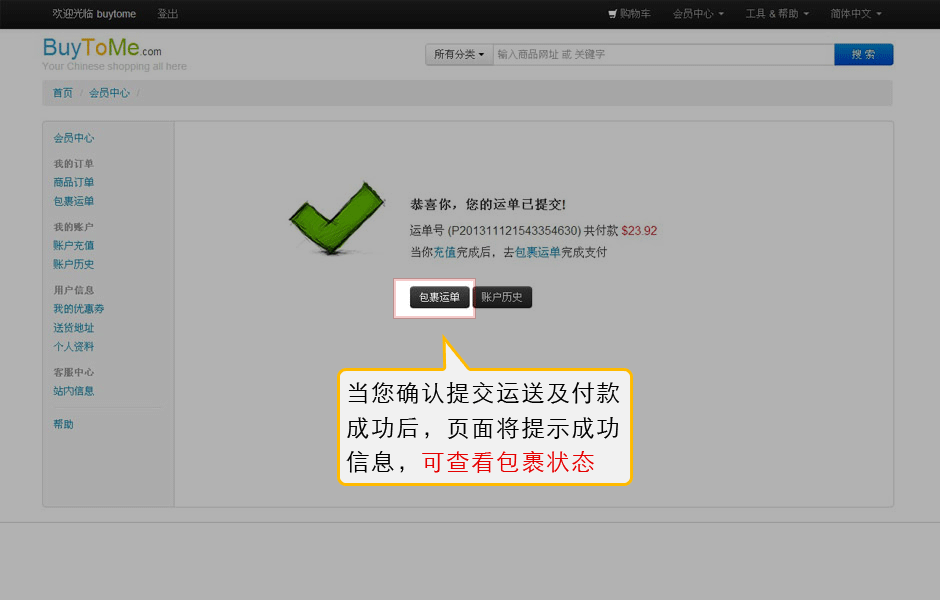Click the green checkmark success icon
This screenshot has height=600, width=940.
(336, 219)
